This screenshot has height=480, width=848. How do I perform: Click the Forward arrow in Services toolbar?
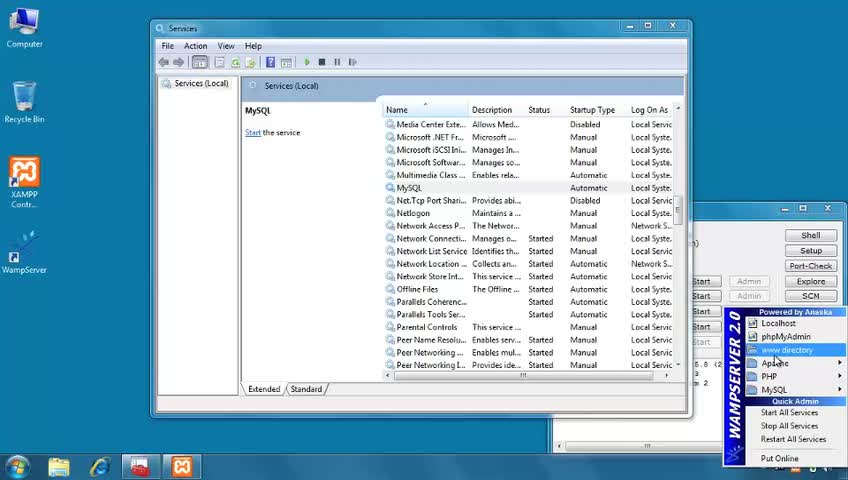tap(178, 62)
